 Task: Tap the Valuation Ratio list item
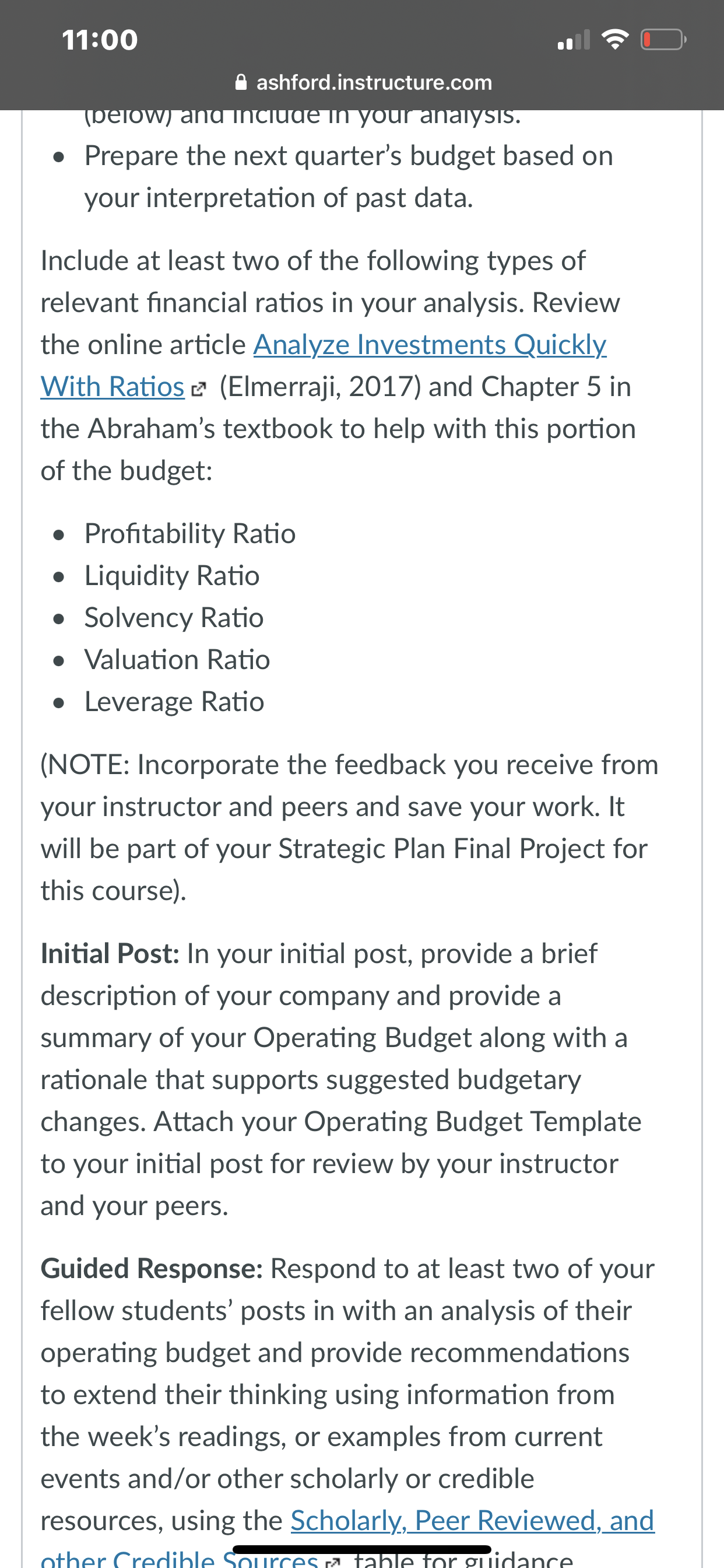[x=177, y=660]
